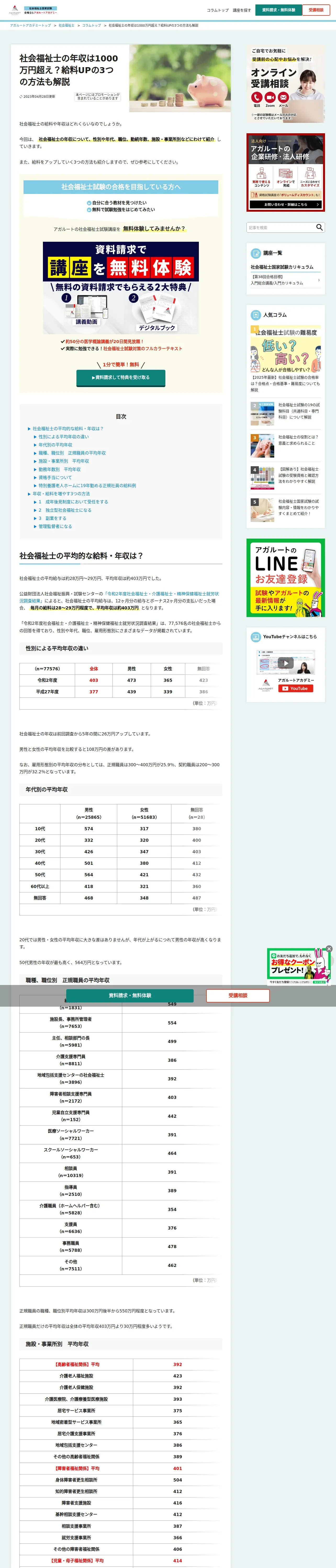Jump to 2 独立型社会福祉士になる entry

[x=65, y=510]
